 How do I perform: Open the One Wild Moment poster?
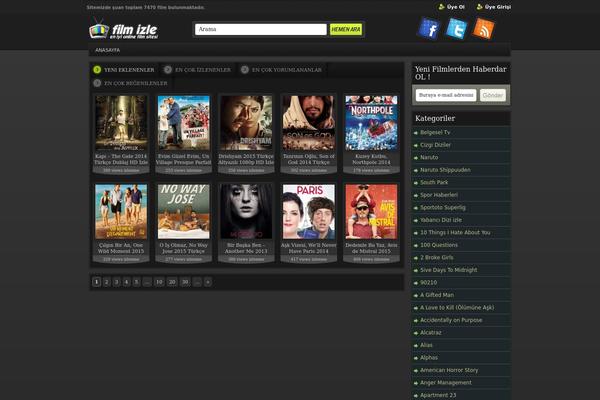pos(121,212)
